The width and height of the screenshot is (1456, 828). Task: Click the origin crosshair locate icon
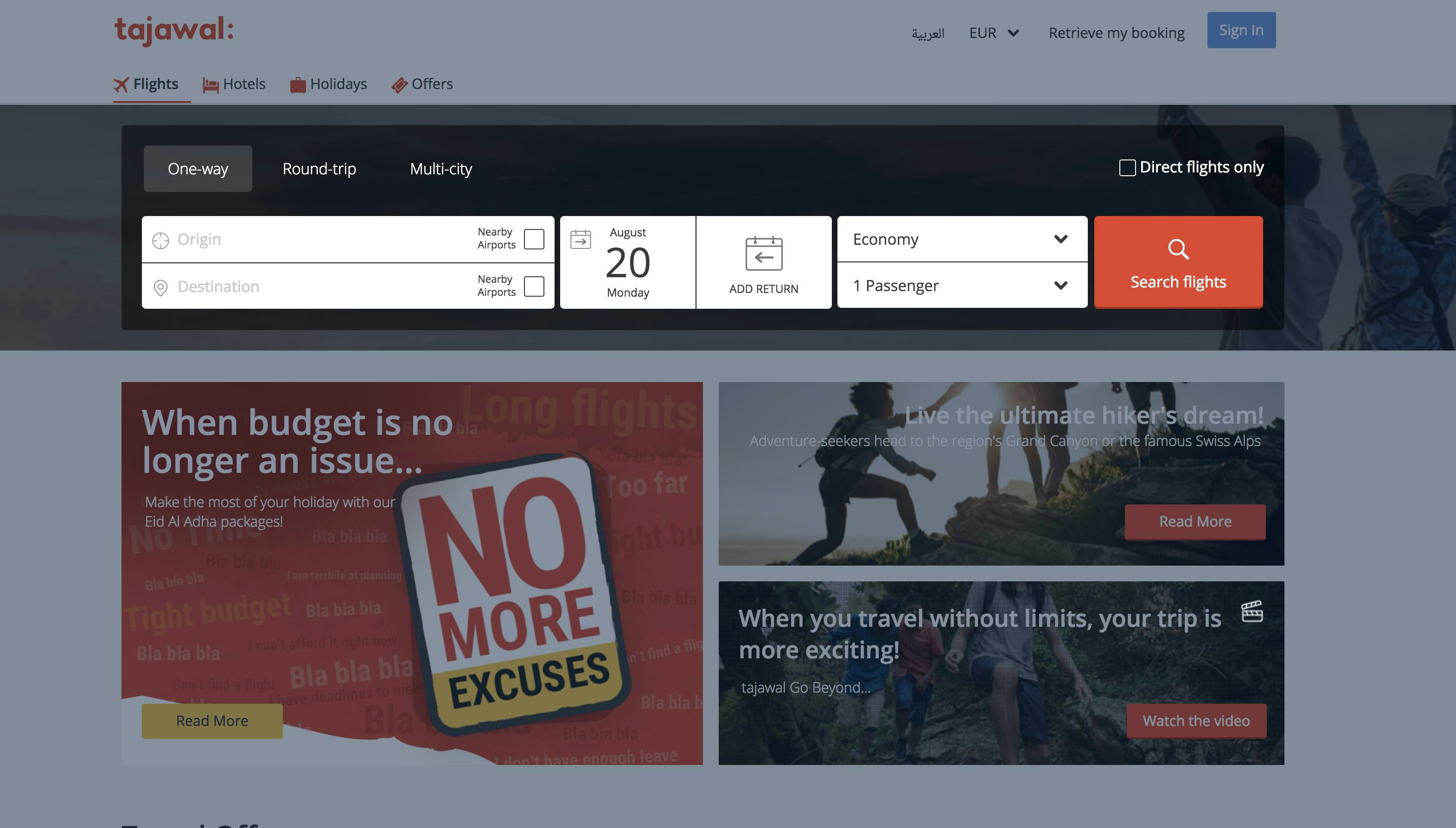coord(160,241)
